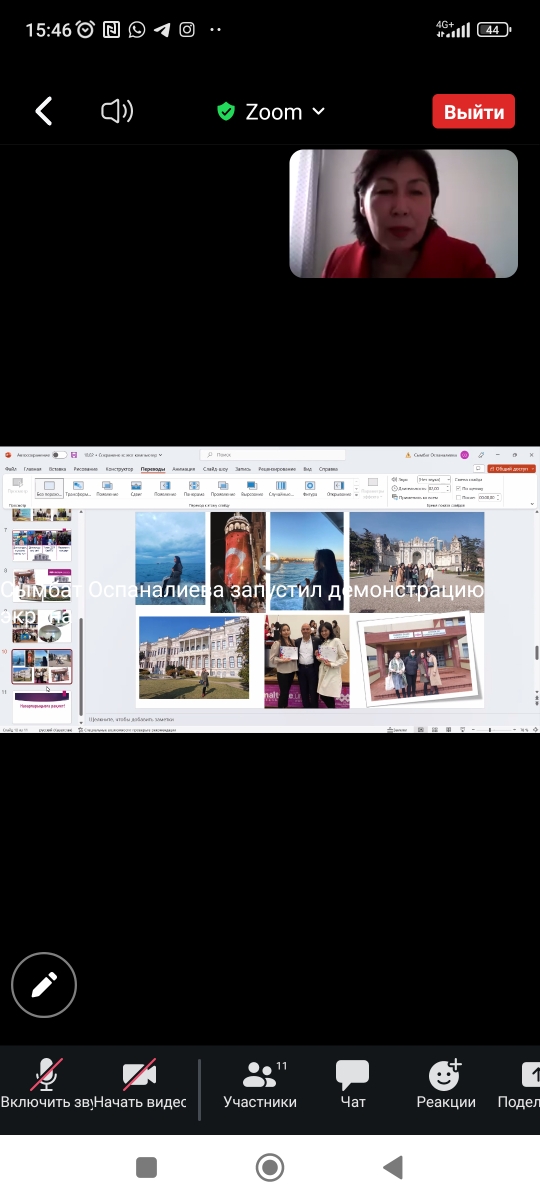Tap the Поделиться share button
The height and width of the screenshot is (1200, 540).
pos(519,1085)
